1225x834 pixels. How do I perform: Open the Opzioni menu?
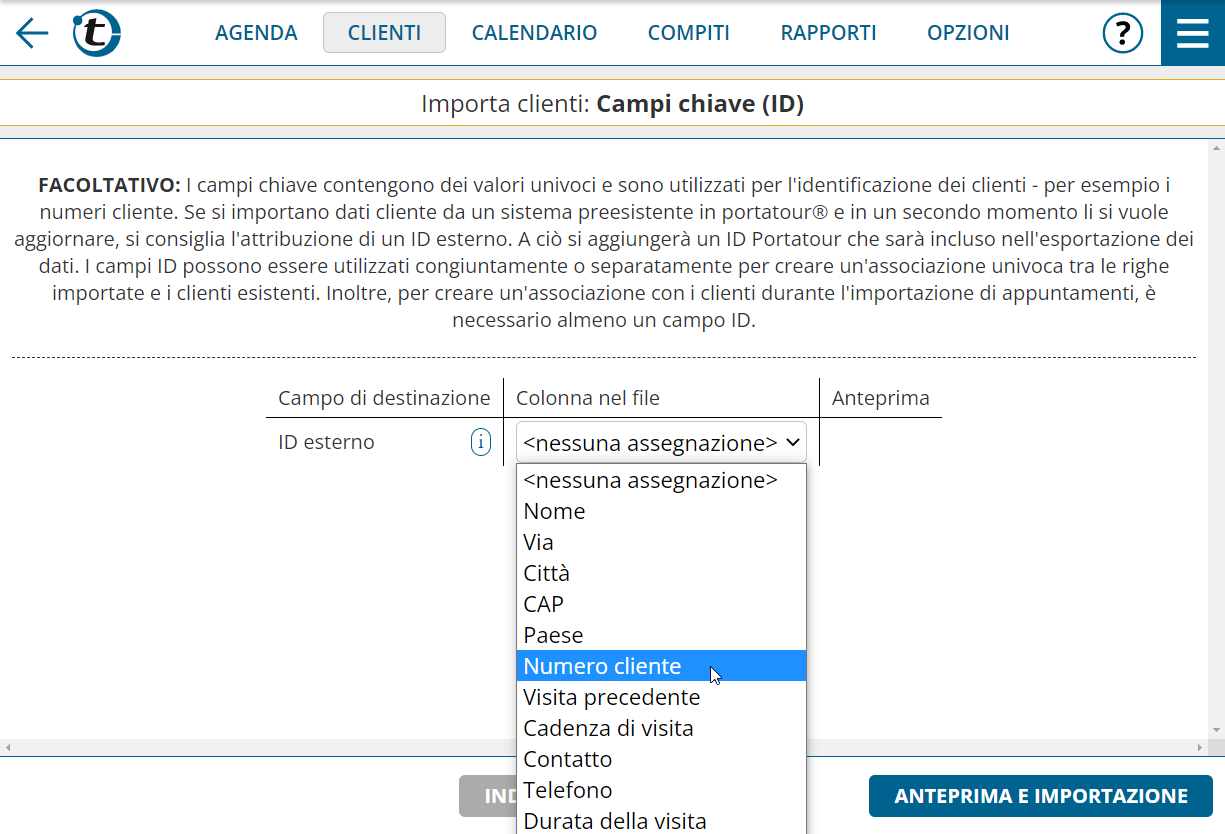(968, 33)
